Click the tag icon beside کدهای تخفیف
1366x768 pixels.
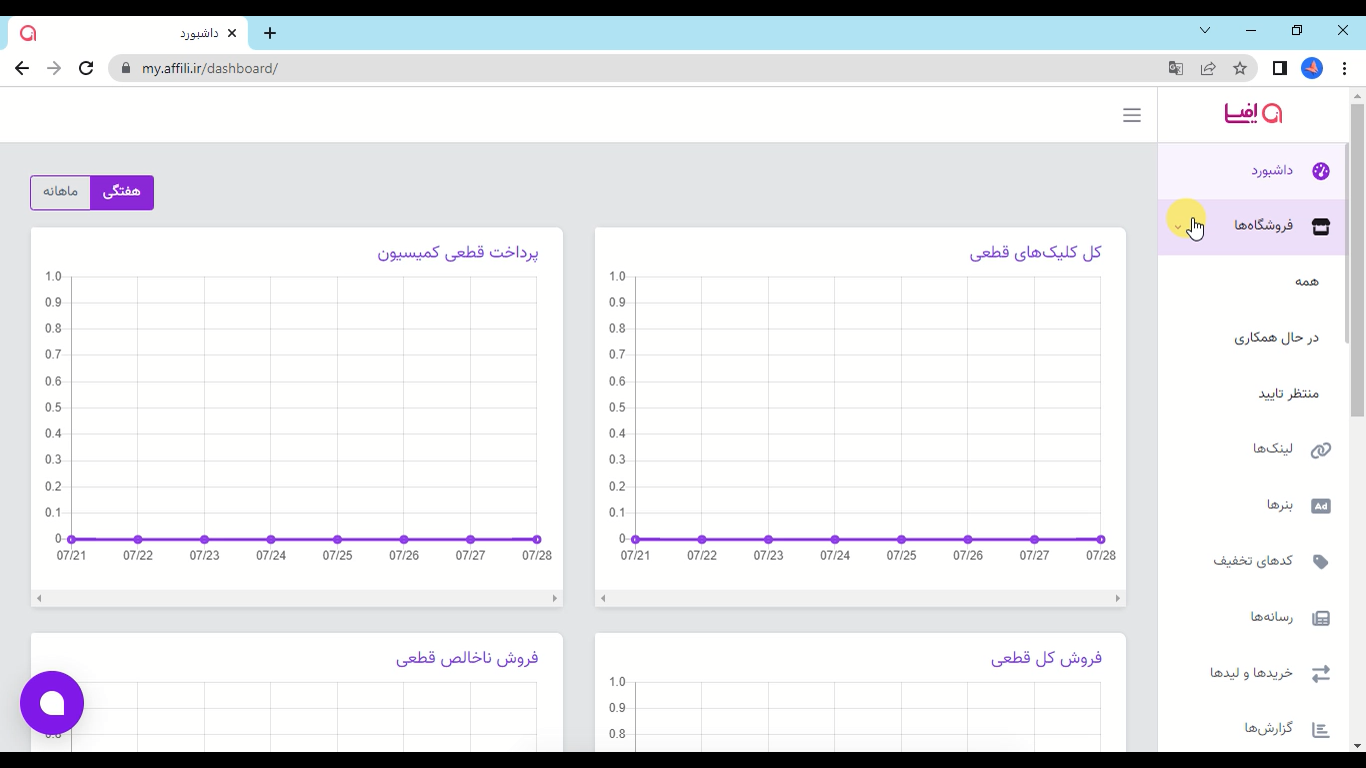click(x=1320, y=562)
